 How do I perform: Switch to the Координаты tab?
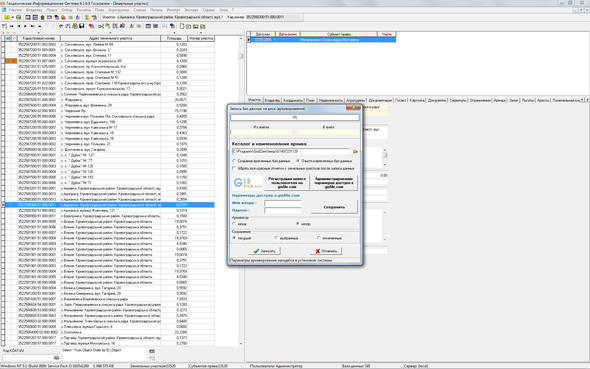[293, 100]
